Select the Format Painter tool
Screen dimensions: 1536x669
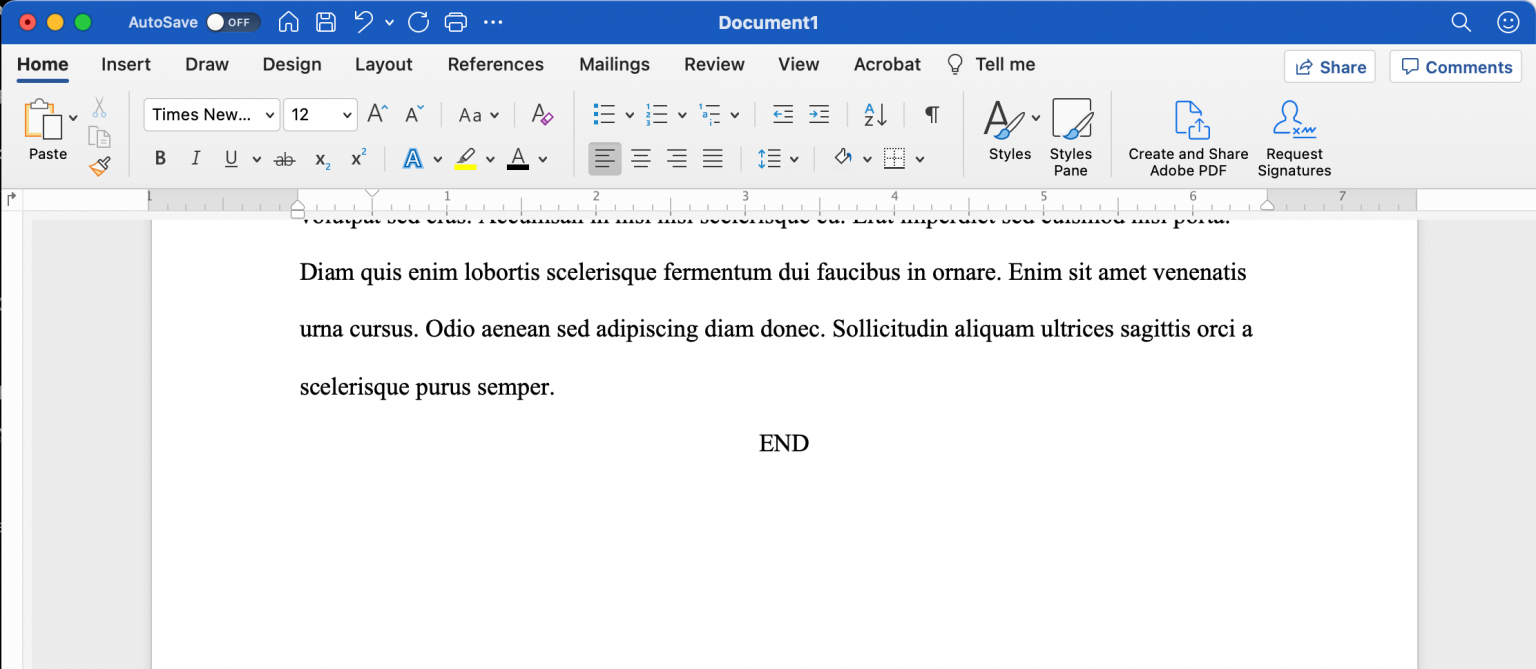[99, 166]
